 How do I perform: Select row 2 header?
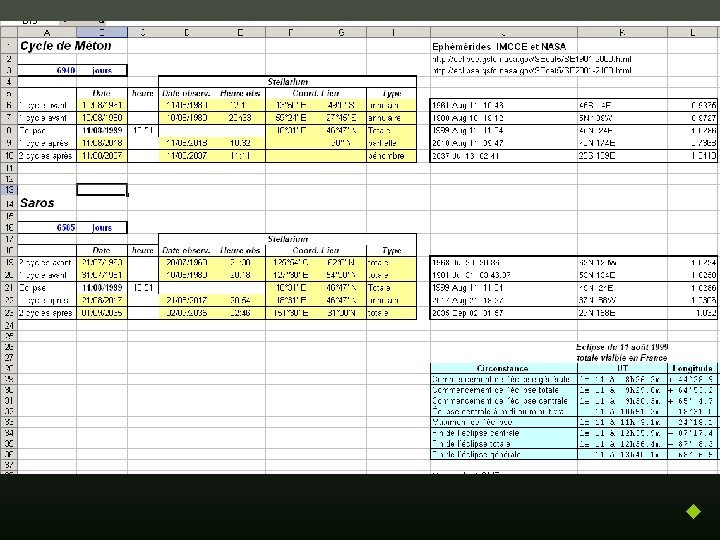(9, 59)
